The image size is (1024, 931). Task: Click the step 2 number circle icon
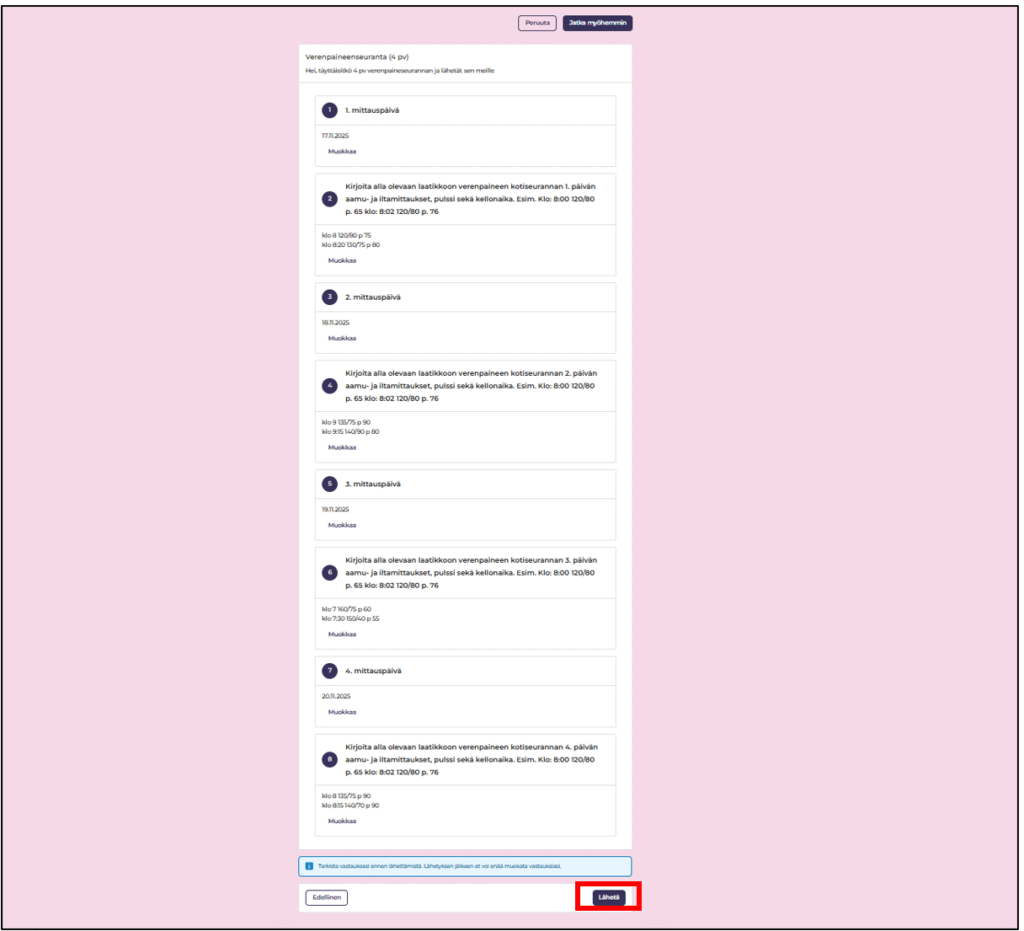pos(330,198)
